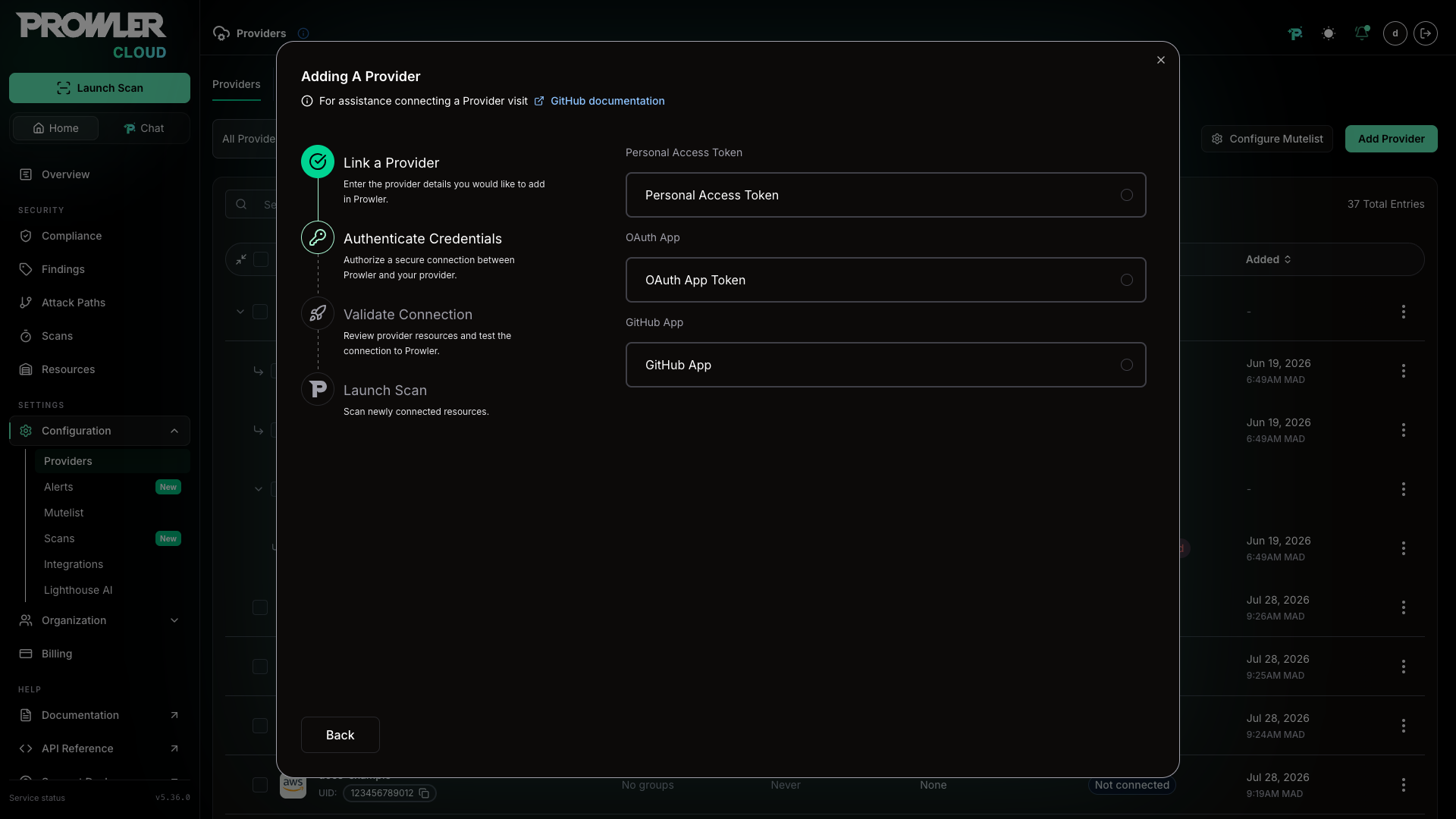
Task: Click the Authenticate Credentials key icon
Action: coord(318,237)
